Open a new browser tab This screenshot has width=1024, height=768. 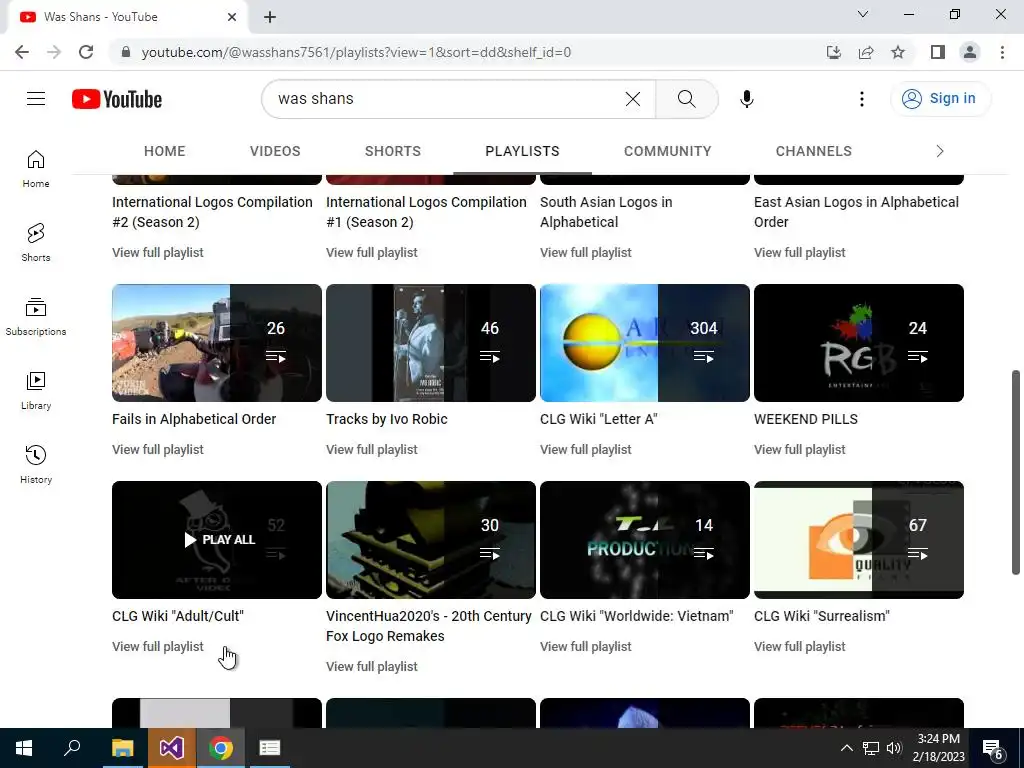click(x=270, y=17)
